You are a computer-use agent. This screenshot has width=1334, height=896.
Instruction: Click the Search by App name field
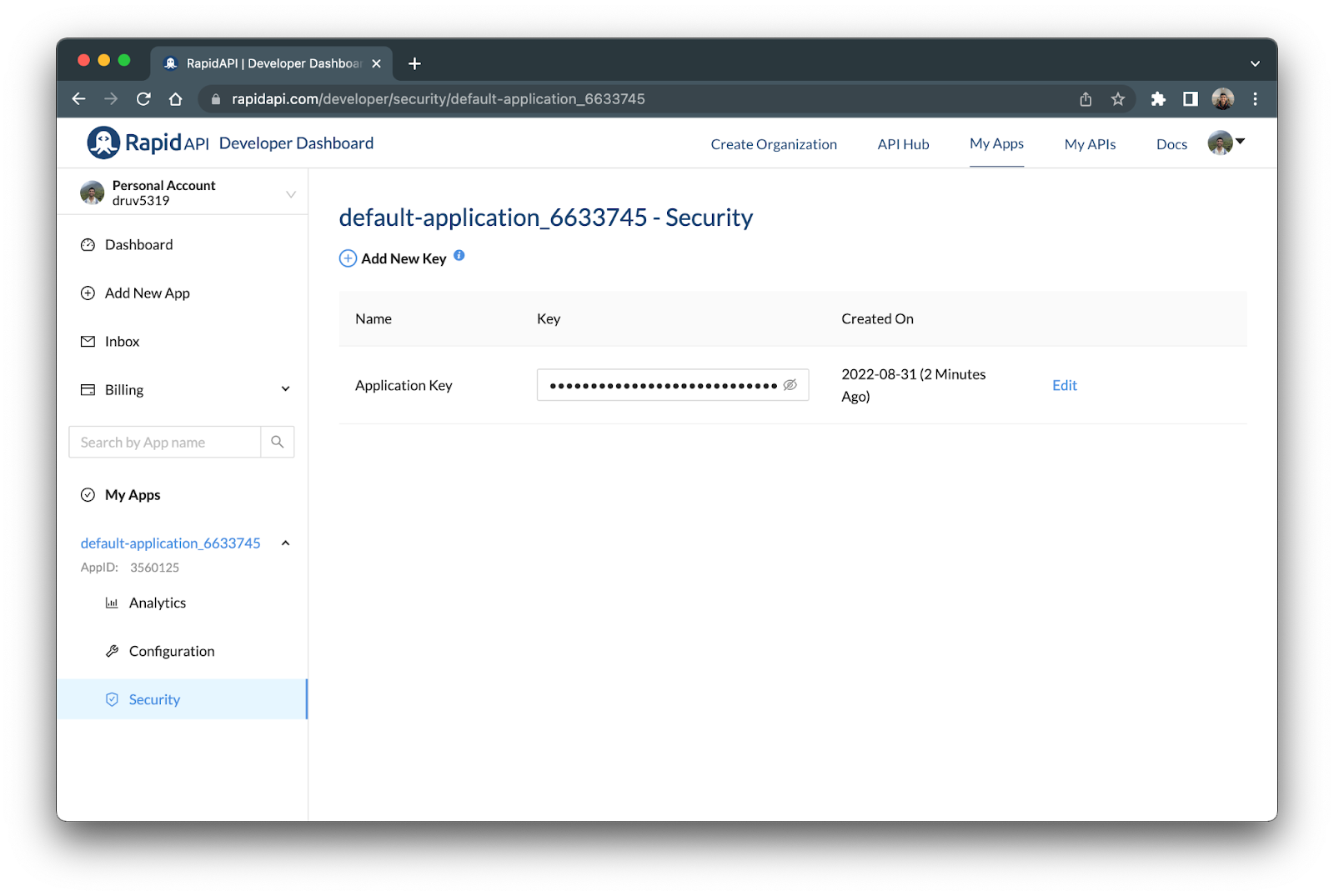[x=165, y=442]
